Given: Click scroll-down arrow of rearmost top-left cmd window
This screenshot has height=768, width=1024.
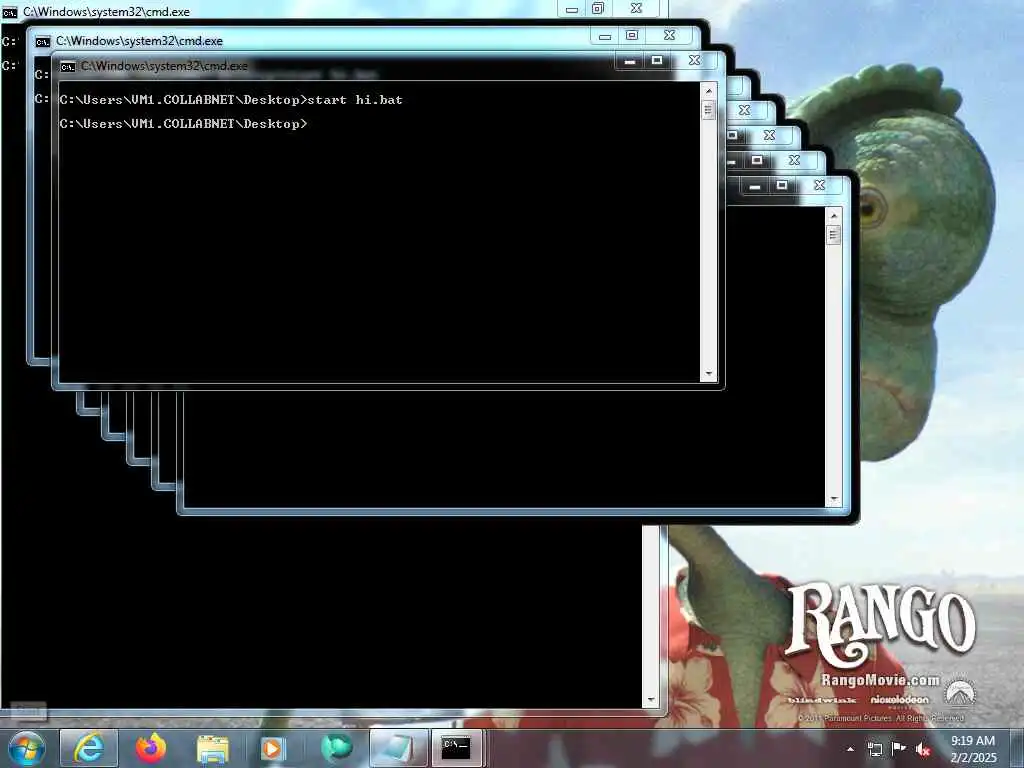Looking at the screenshot, I should [x=650, y=699].
